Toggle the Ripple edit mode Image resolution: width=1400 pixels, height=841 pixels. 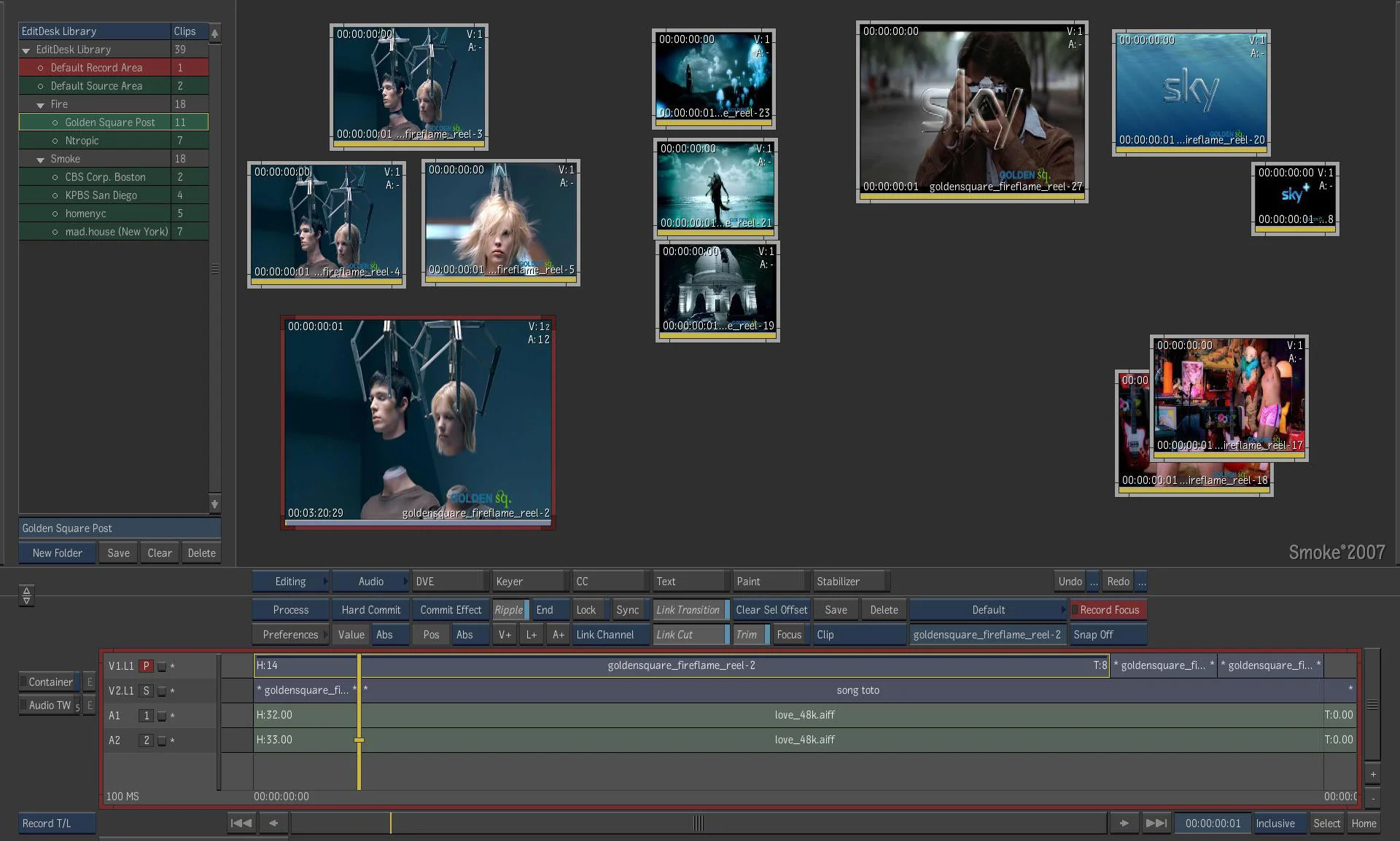click(x=509, y=610)
